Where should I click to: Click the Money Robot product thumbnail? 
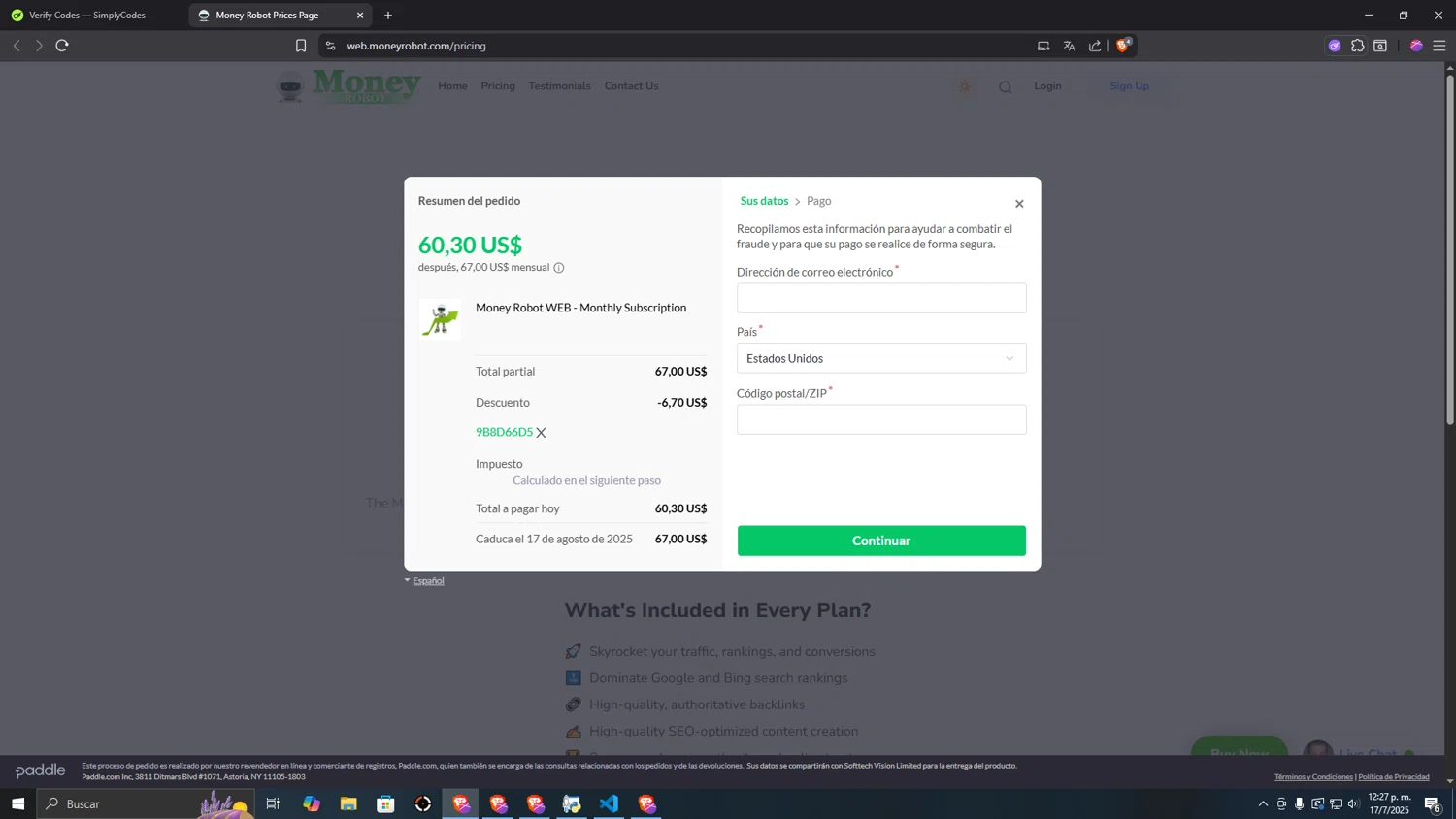[440, 319]
